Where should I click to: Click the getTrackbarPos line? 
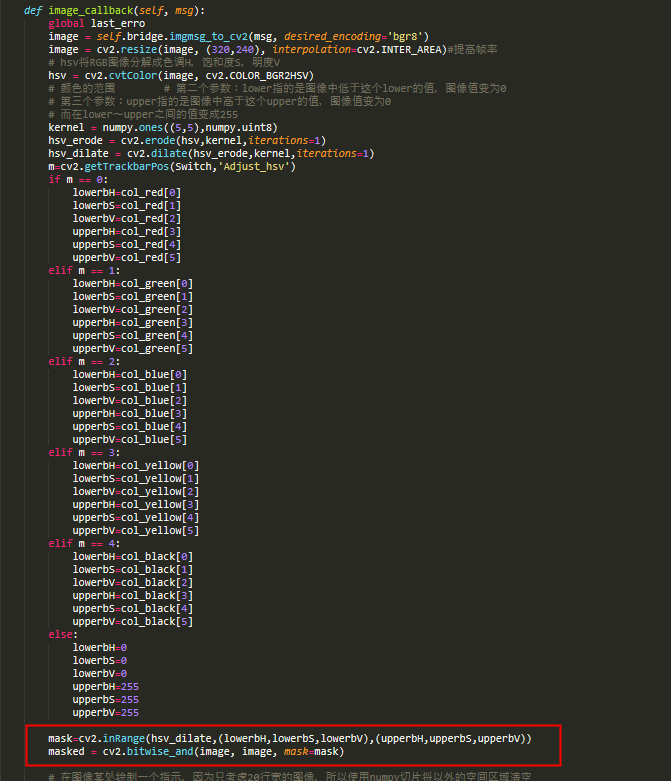pyautogui.click(x=172, y=166)
